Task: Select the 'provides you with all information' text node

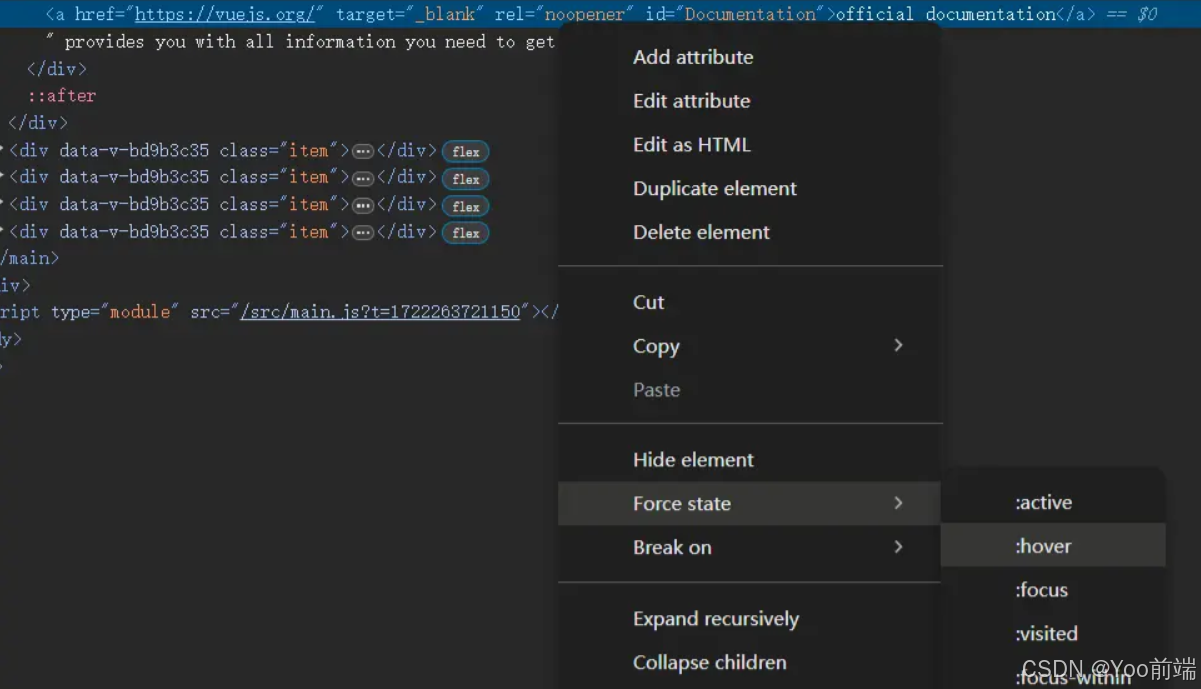Action: 300,42
